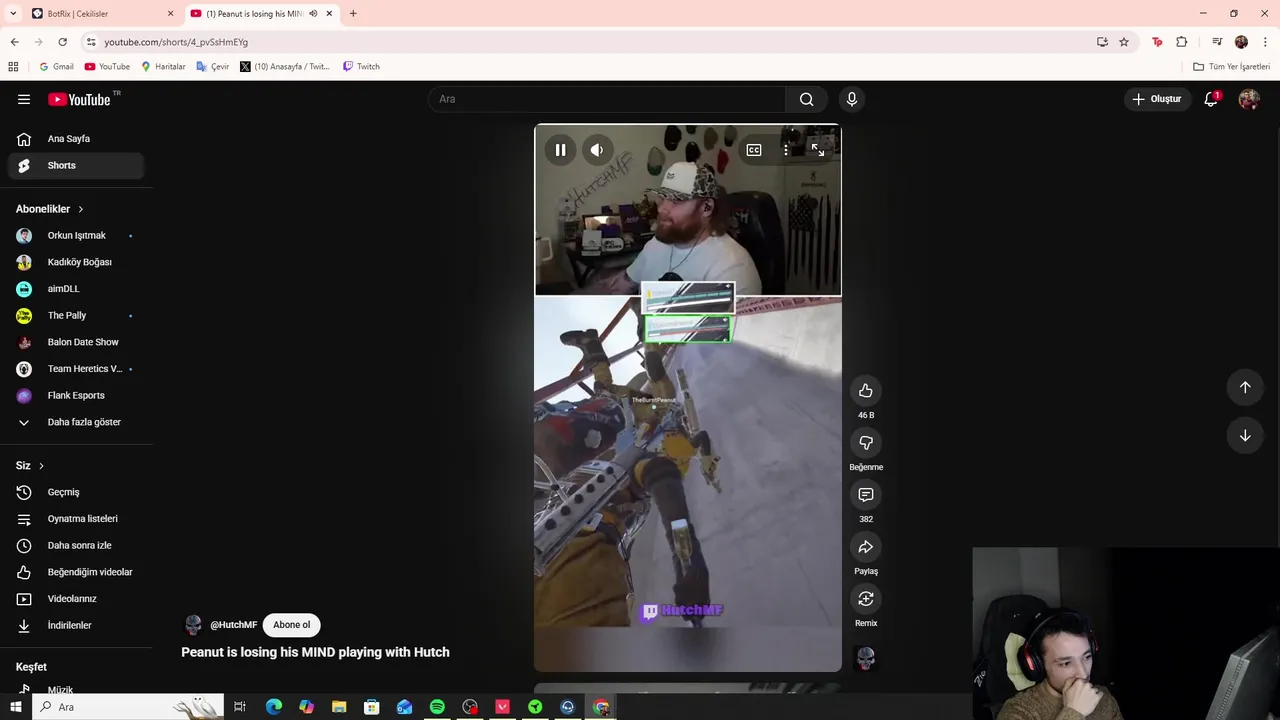Toggle closed captions on the Short
The height and width of the screenshot is (720, 1280).
[754, 150]
